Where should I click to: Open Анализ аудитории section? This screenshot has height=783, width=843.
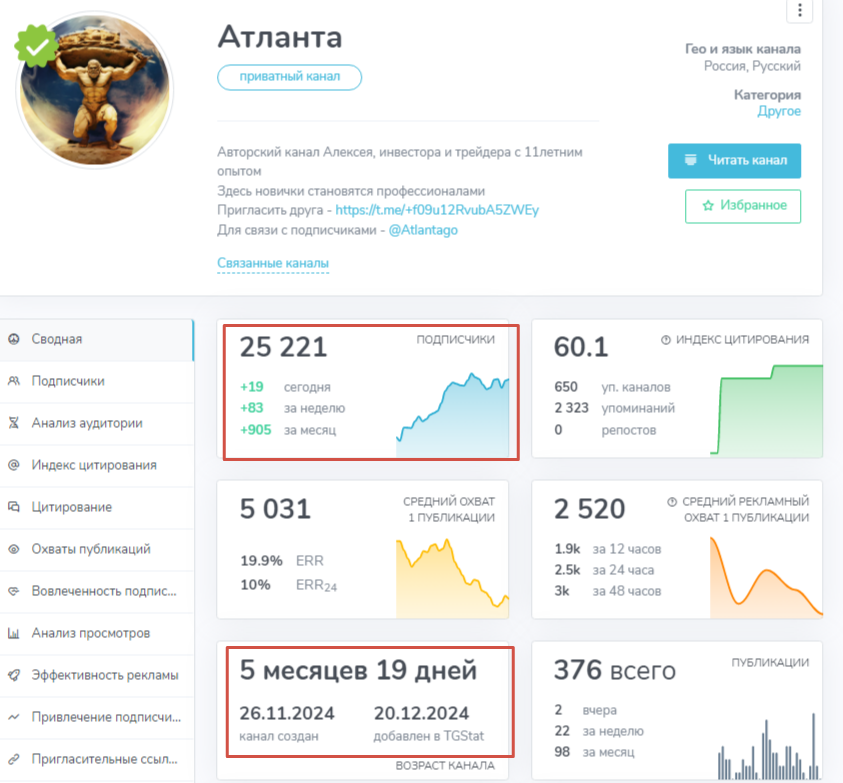click(x=97, y=423)
